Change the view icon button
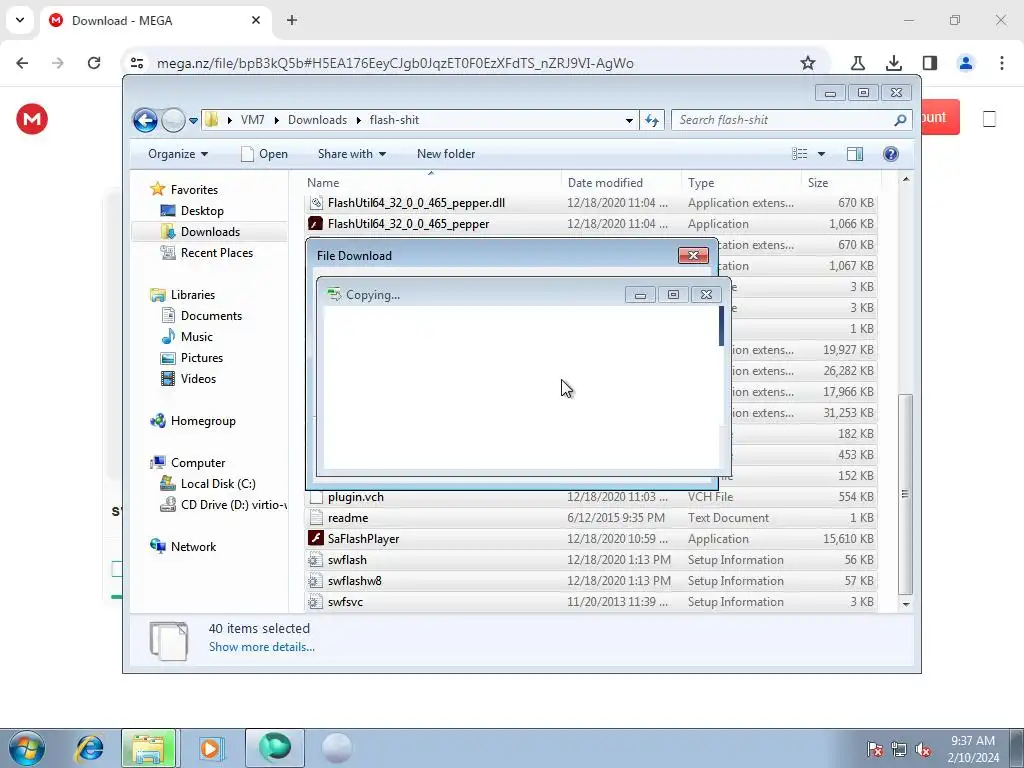The image size is (1024, 768). pos(800,154)
